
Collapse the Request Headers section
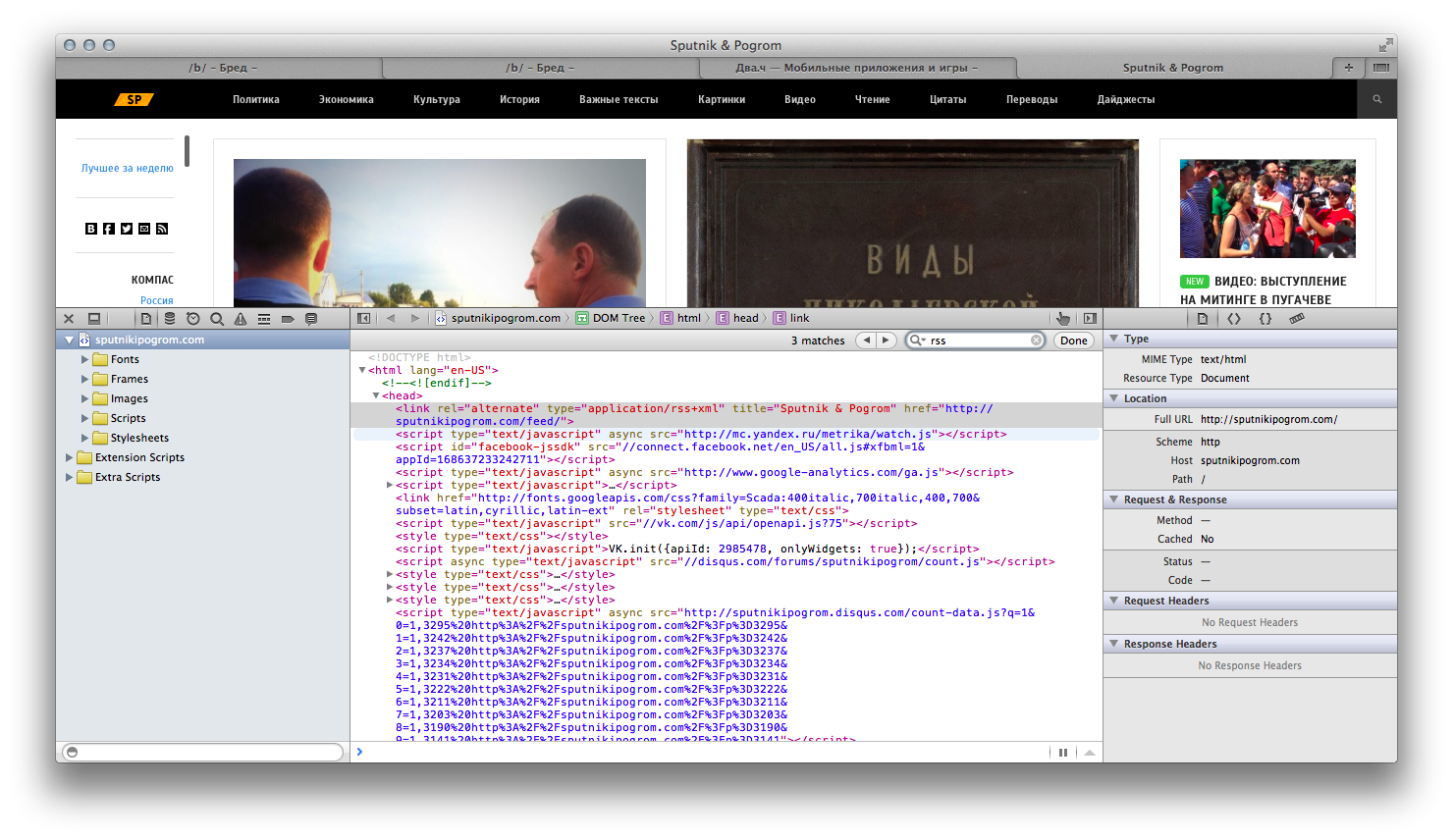click(x=1113, y=601)
